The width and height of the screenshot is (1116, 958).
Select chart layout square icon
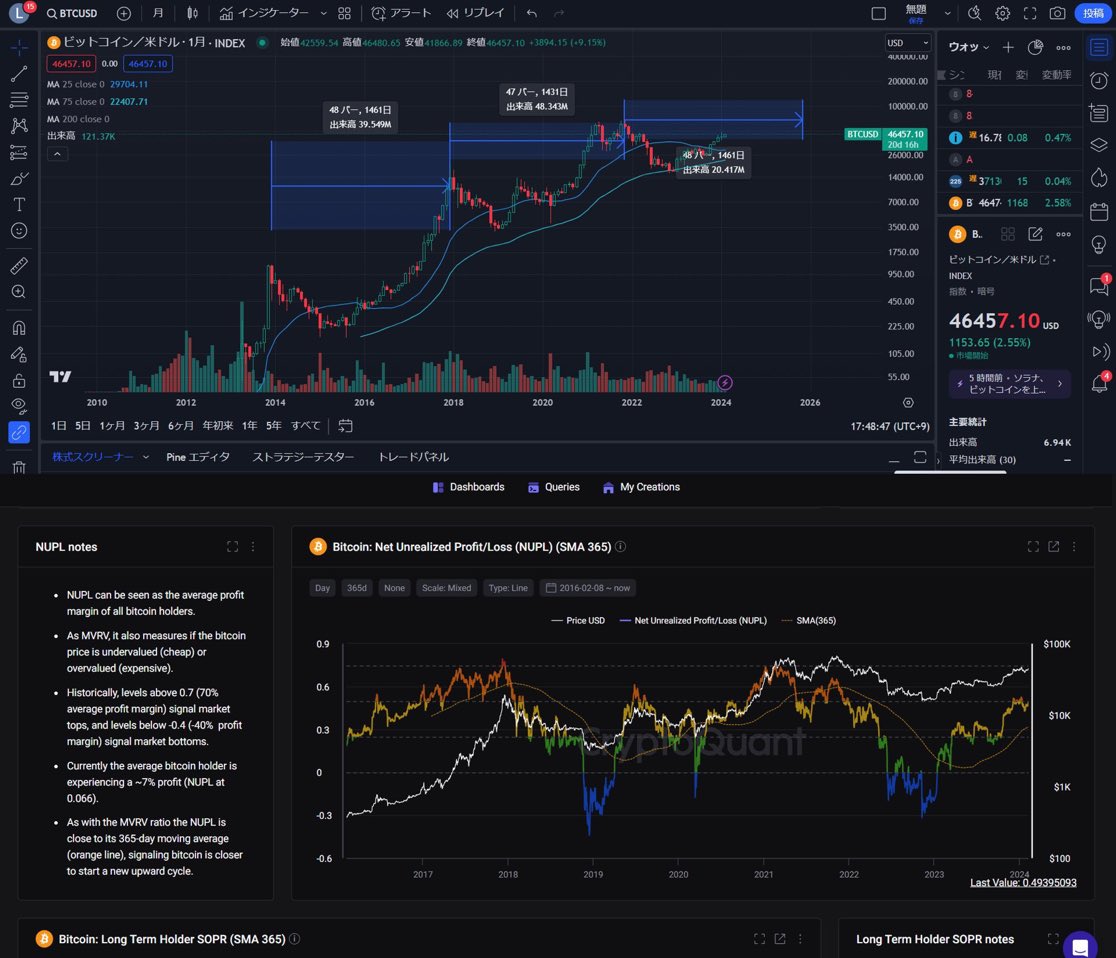[x=879, y=14]
